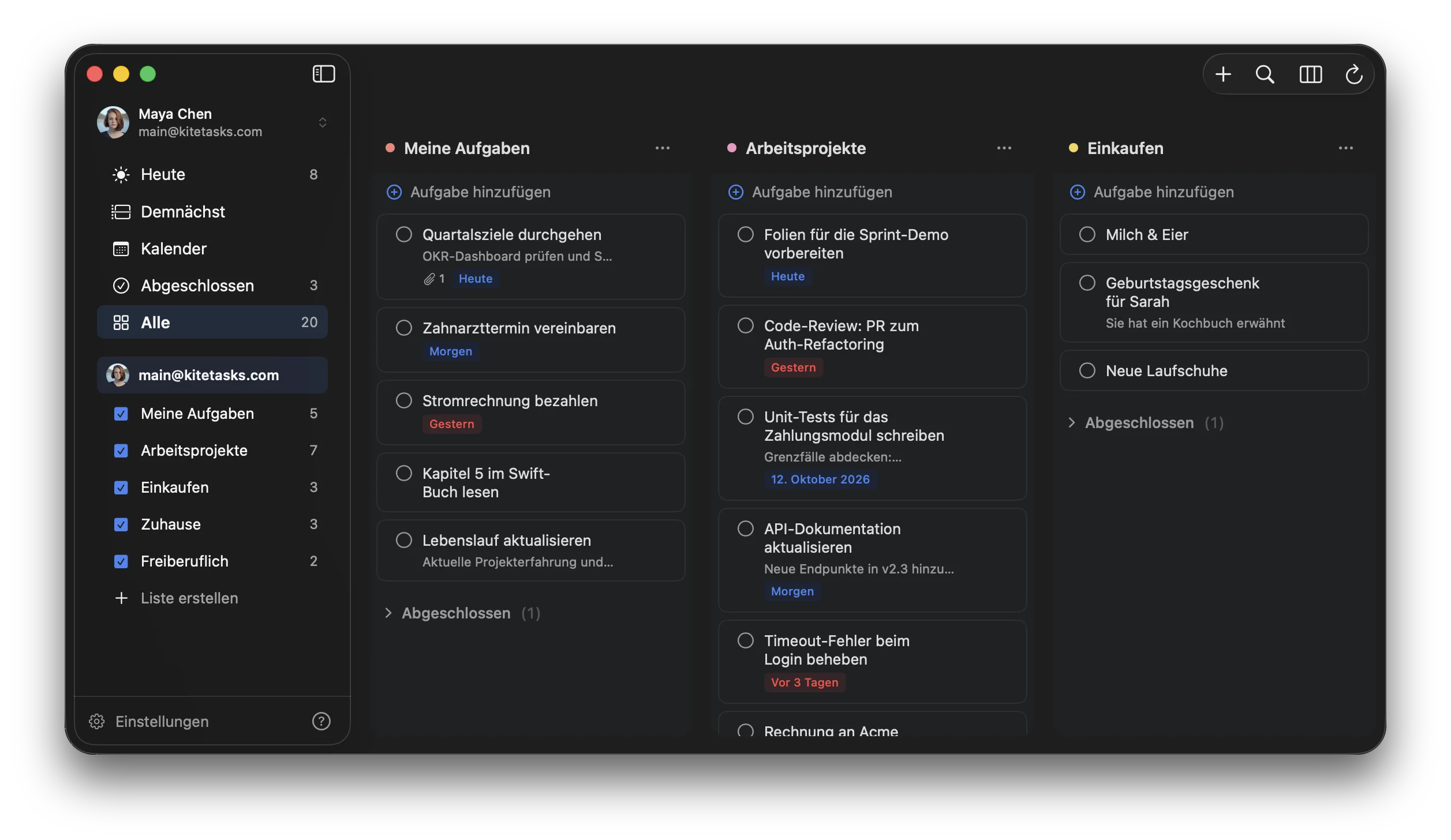Uncheck Zuhause list checkbox
Image resolution: width=1451 pixels, height=840 pixels.
121,524
